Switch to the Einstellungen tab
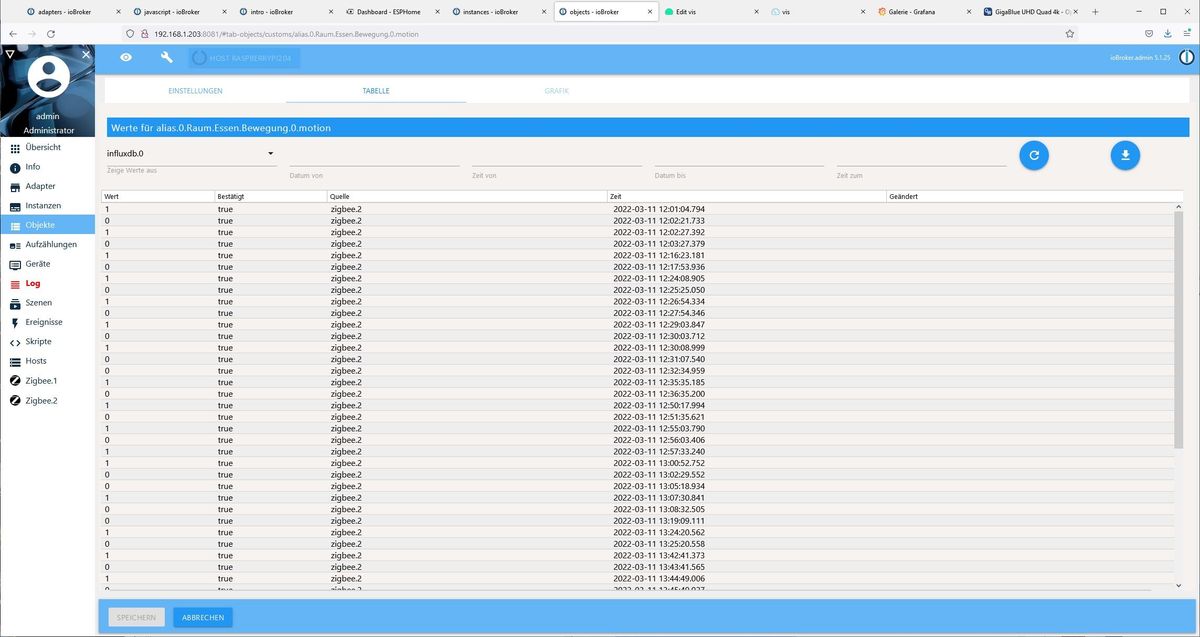This screenshot has width=1200, height=637. pos(195,91)
